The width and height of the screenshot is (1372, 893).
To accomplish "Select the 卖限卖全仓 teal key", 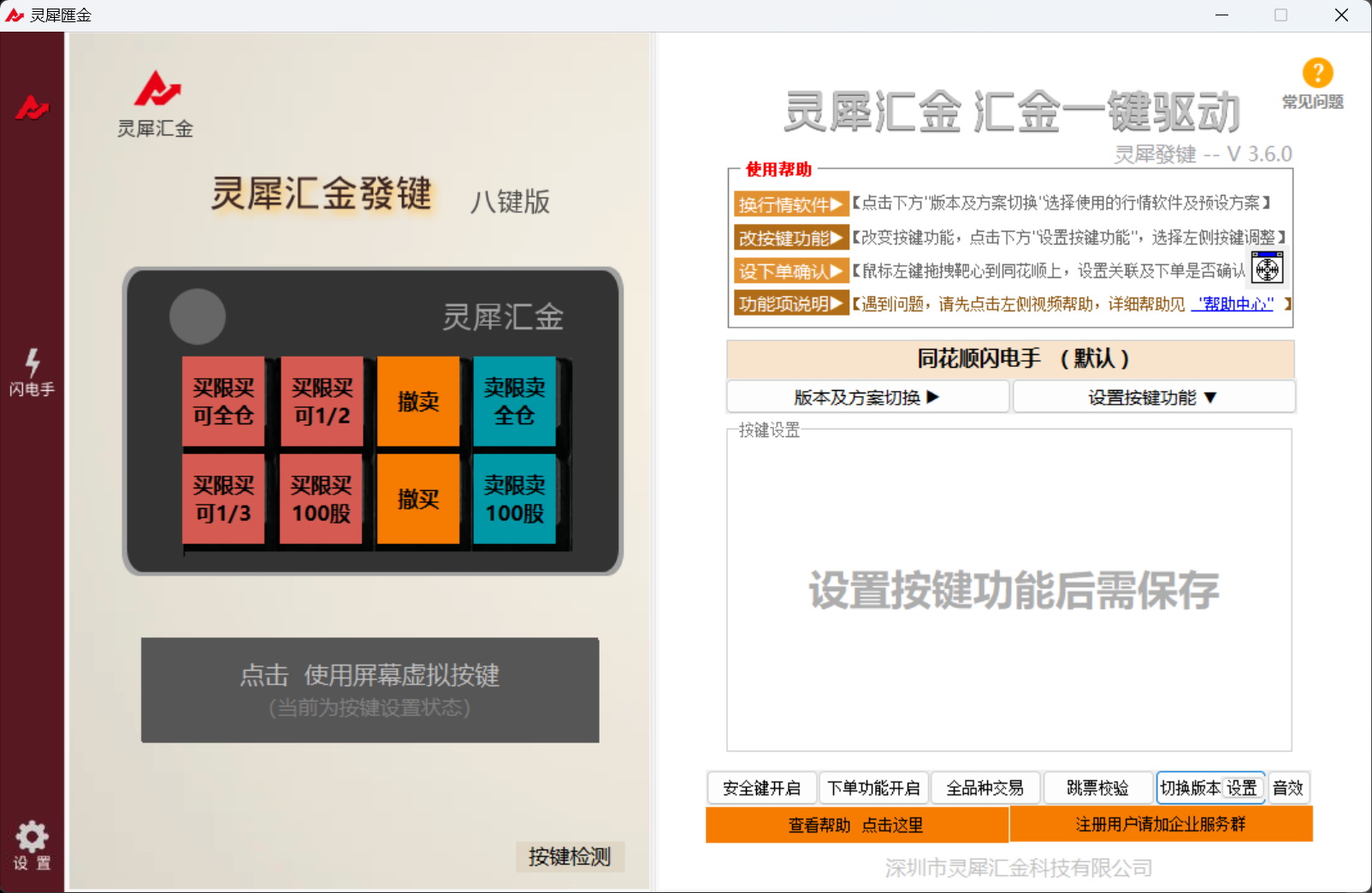I will click(513, 400).
